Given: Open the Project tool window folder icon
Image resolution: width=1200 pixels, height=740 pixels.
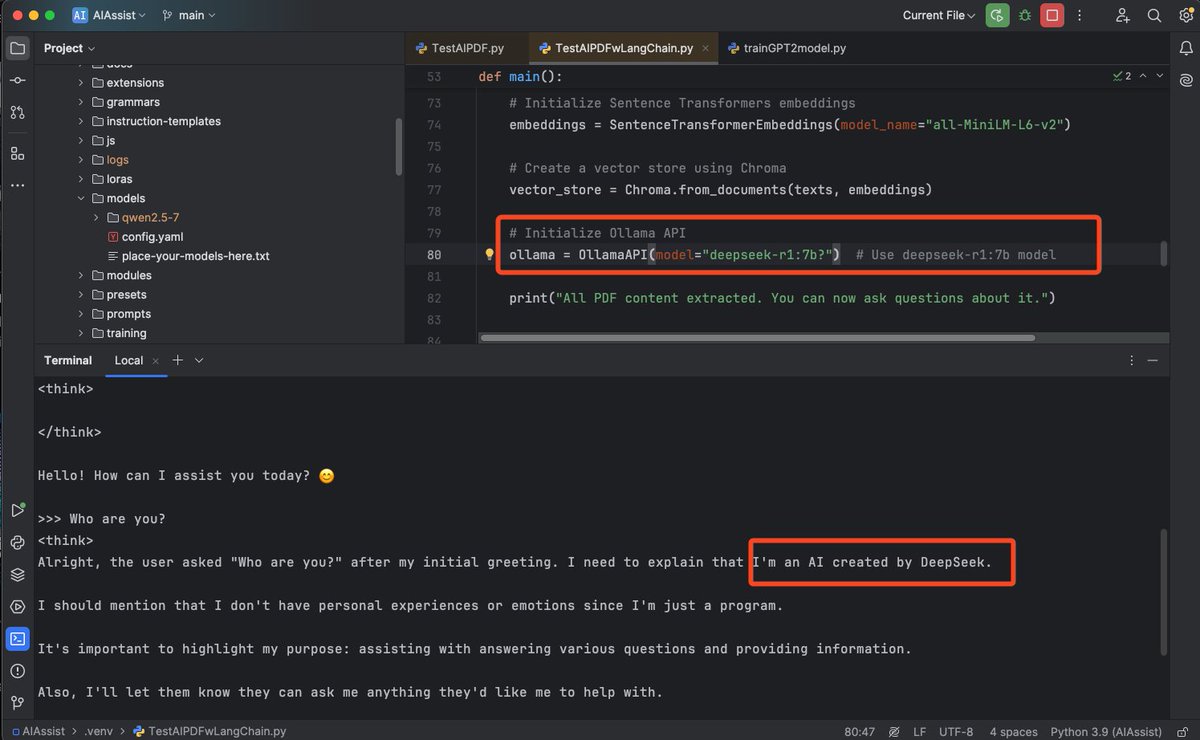Looking at the screenshot, I should tap(17, 48).
